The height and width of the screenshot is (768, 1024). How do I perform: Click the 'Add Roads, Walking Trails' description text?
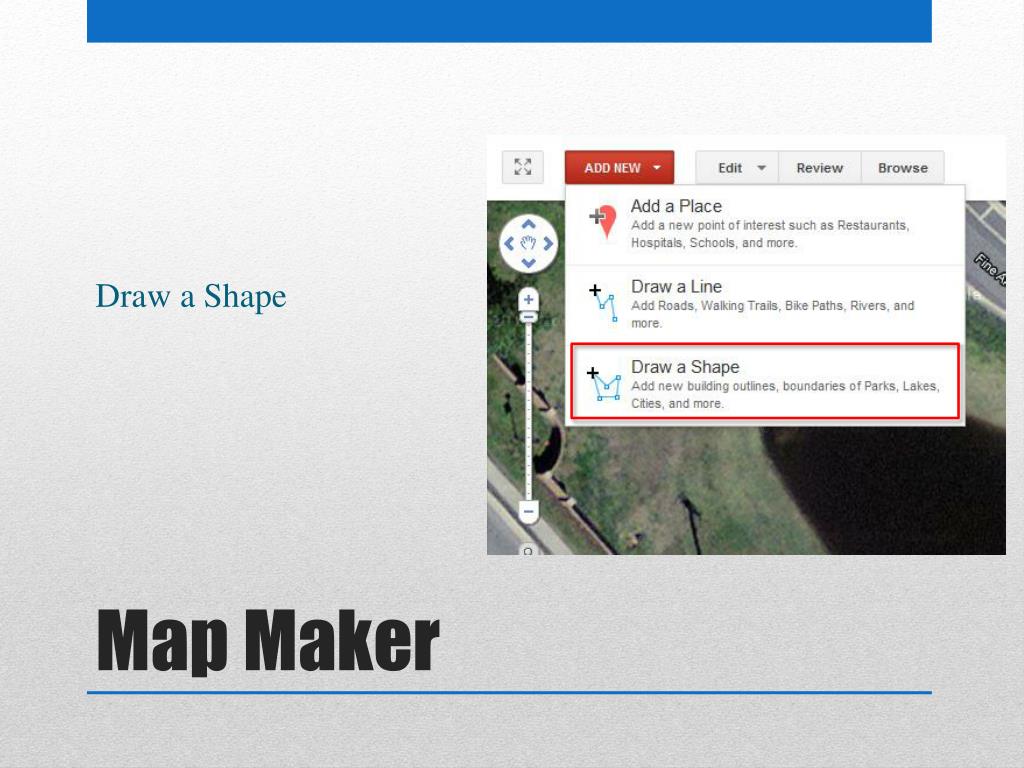(773, 314)
